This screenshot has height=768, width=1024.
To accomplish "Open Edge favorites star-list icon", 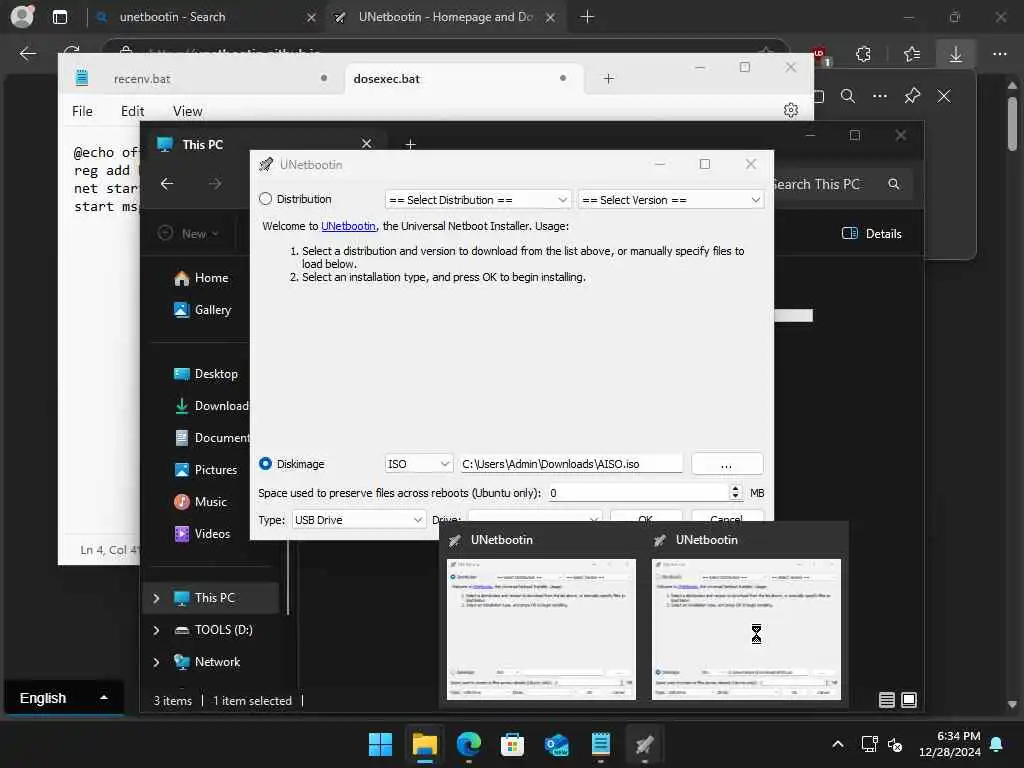I will coord(912,54).
